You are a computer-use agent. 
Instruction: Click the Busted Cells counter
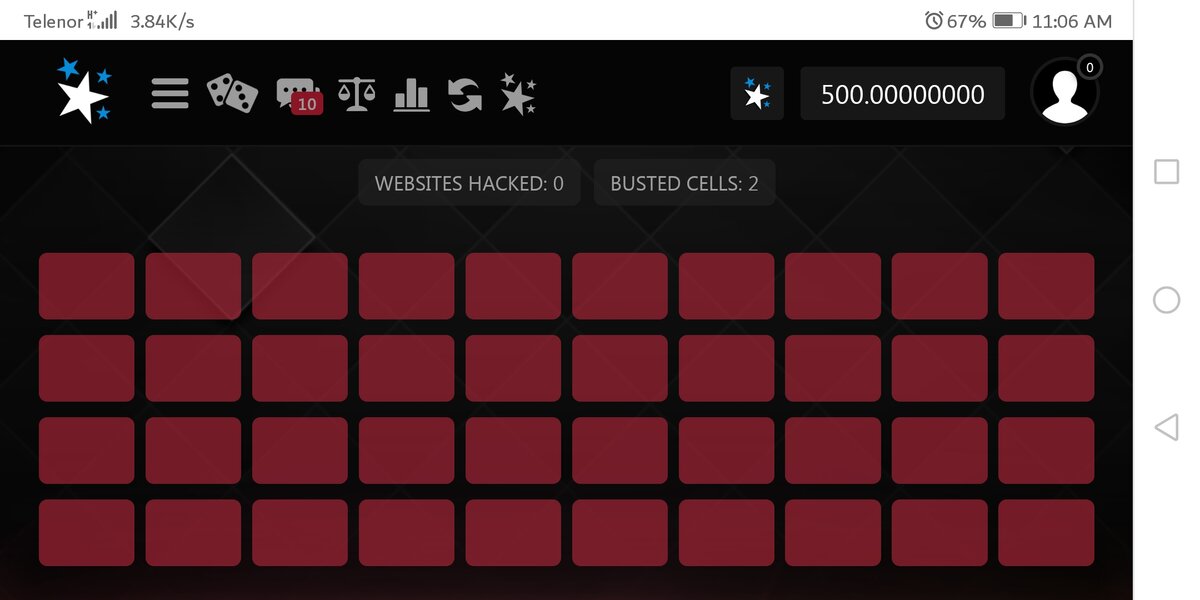[684, 183]
